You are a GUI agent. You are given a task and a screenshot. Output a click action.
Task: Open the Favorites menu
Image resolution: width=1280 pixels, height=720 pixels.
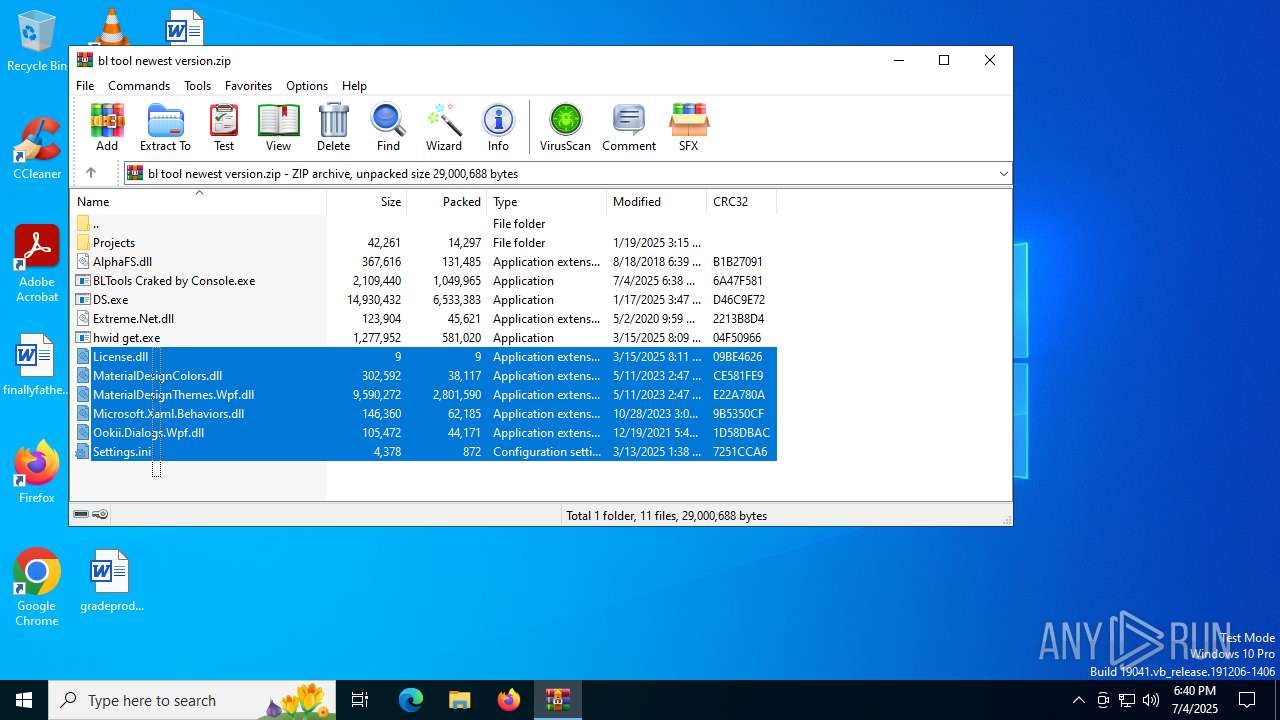point(248,86)
